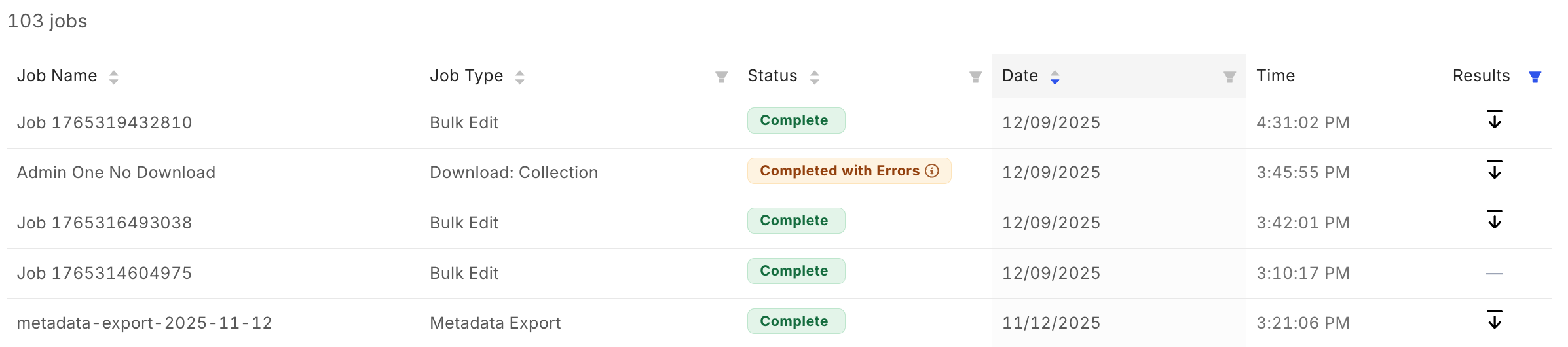
Task: Toggle Date column sort order
Action: click(1055, 77)
